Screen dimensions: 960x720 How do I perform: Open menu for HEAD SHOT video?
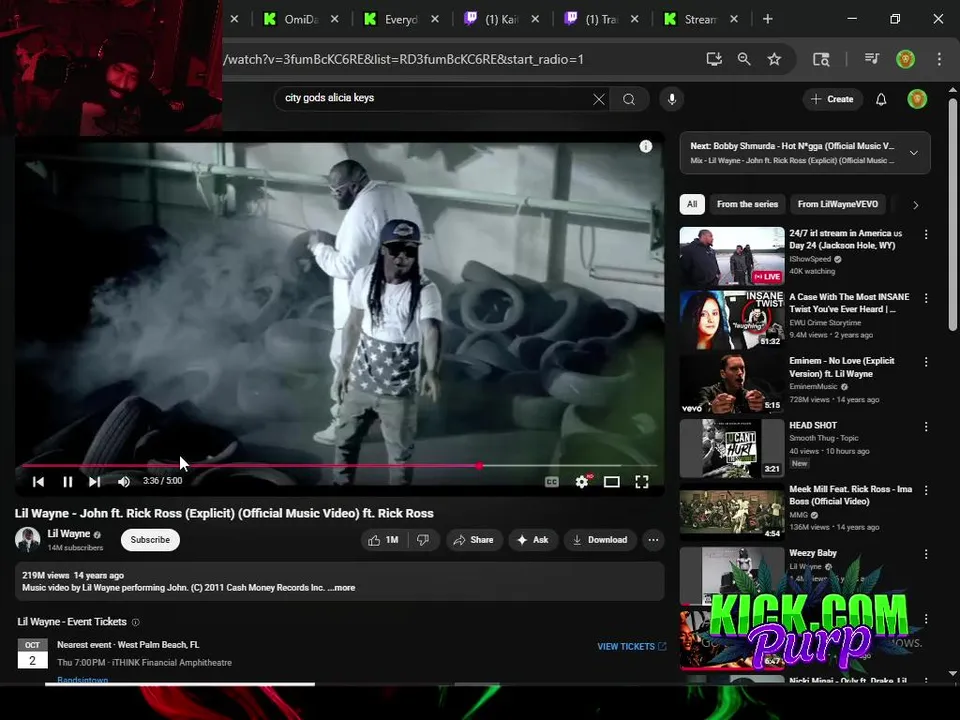(x=926, y=427)
